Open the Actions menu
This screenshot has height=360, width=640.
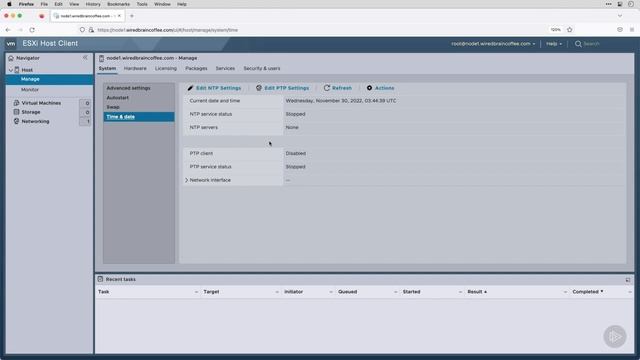pos(380,88)
